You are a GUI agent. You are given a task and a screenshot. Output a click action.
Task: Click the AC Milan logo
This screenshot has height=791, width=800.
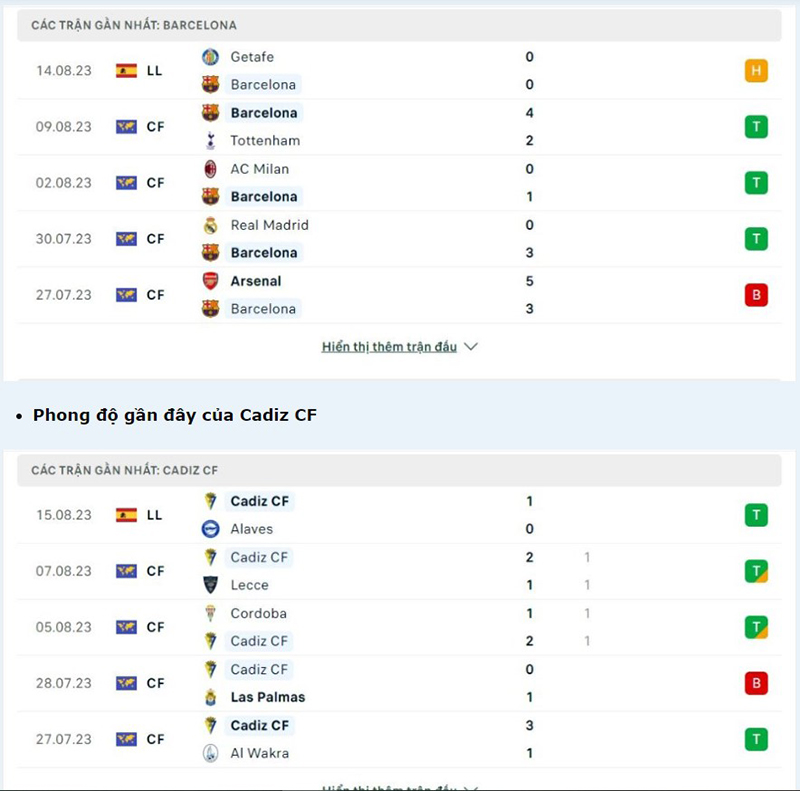210,169
